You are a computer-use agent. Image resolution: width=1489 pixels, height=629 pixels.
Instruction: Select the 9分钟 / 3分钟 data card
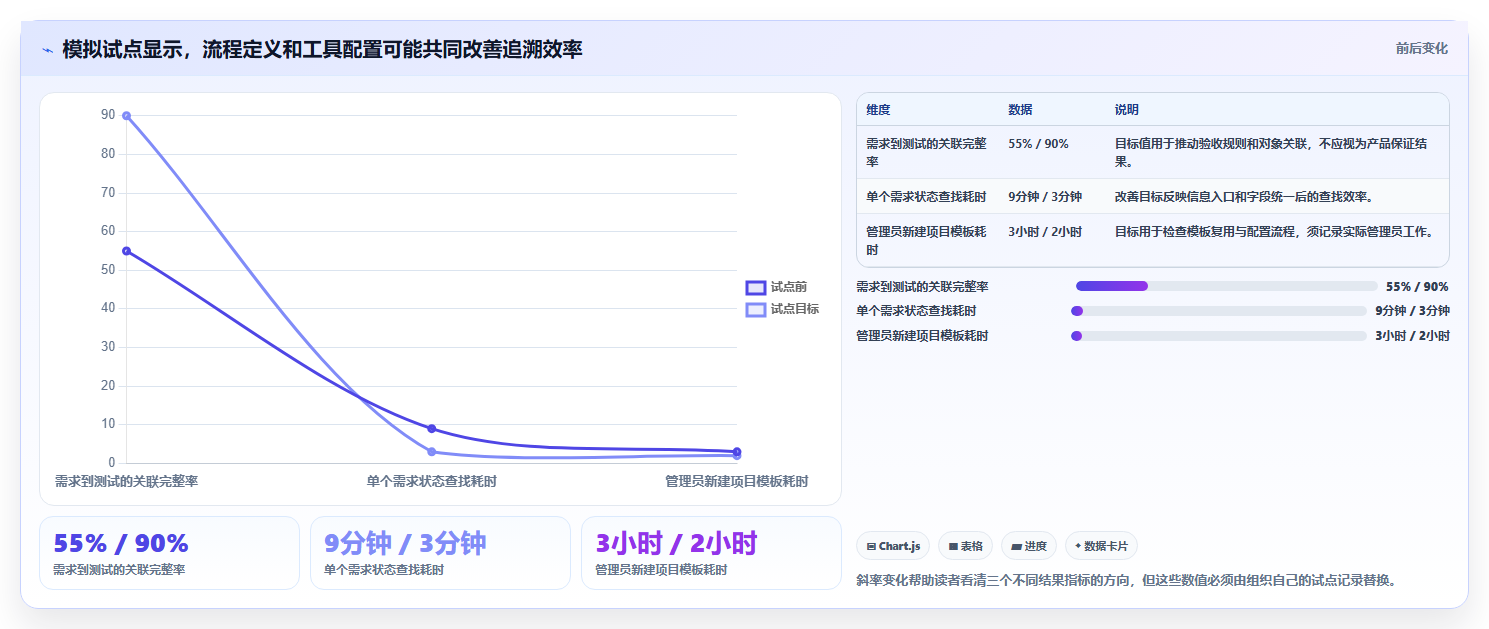pyautogui.click(x=440, y=553)
